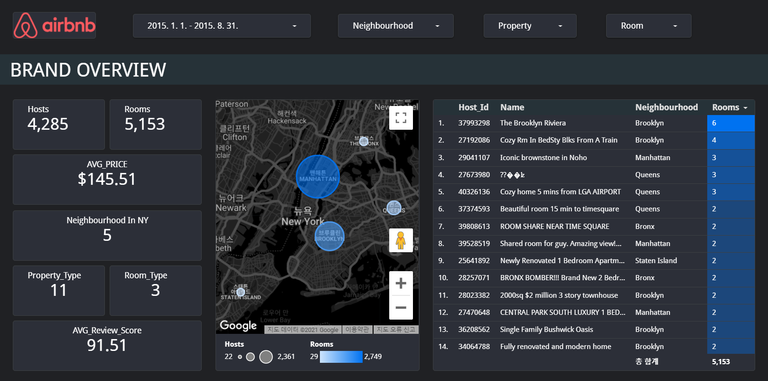This screenshot has width=768, height=381.
Task: Click the Host_Id column header
Action: tap(473, 107)
